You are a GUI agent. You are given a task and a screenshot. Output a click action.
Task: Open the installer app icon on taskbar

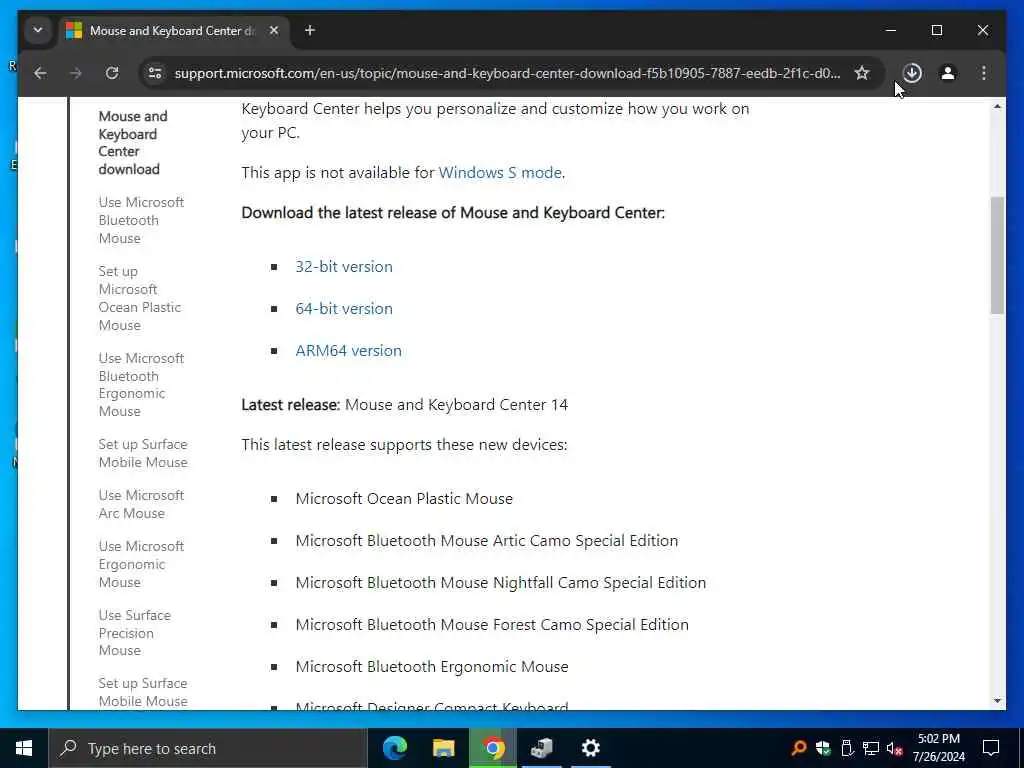542,748
